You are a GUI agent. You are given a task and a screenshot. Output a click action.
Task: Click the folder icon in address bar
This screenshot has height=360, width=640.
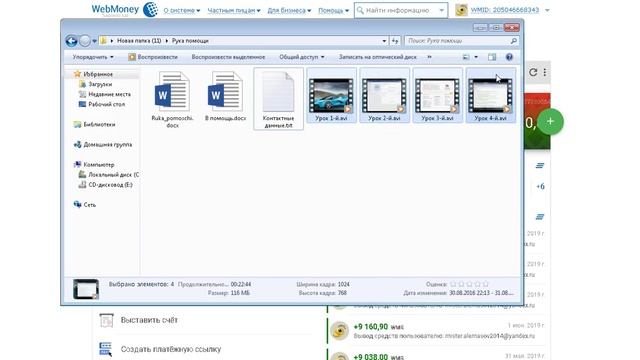click(x=103, y=41)
